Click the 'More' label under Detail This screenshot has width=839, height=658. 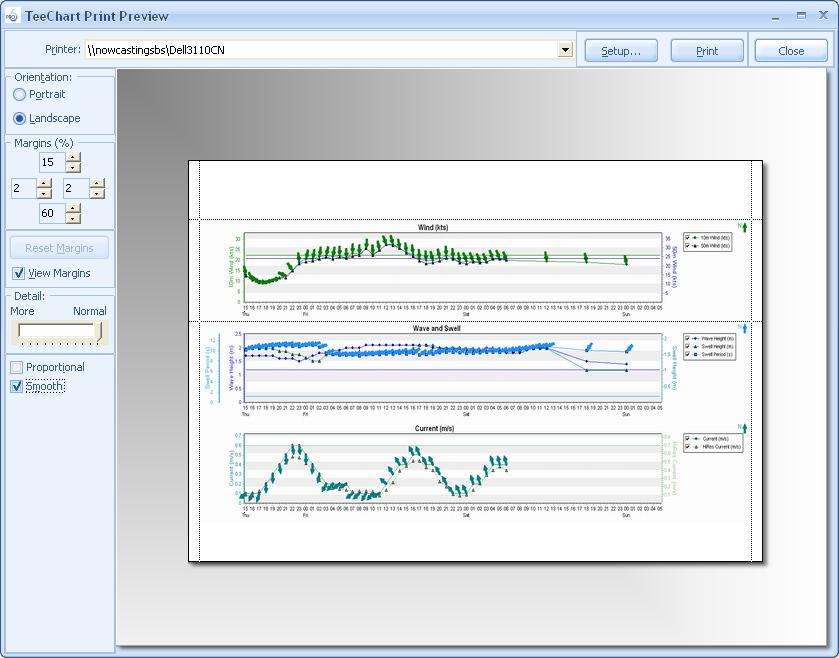point(22,311)
